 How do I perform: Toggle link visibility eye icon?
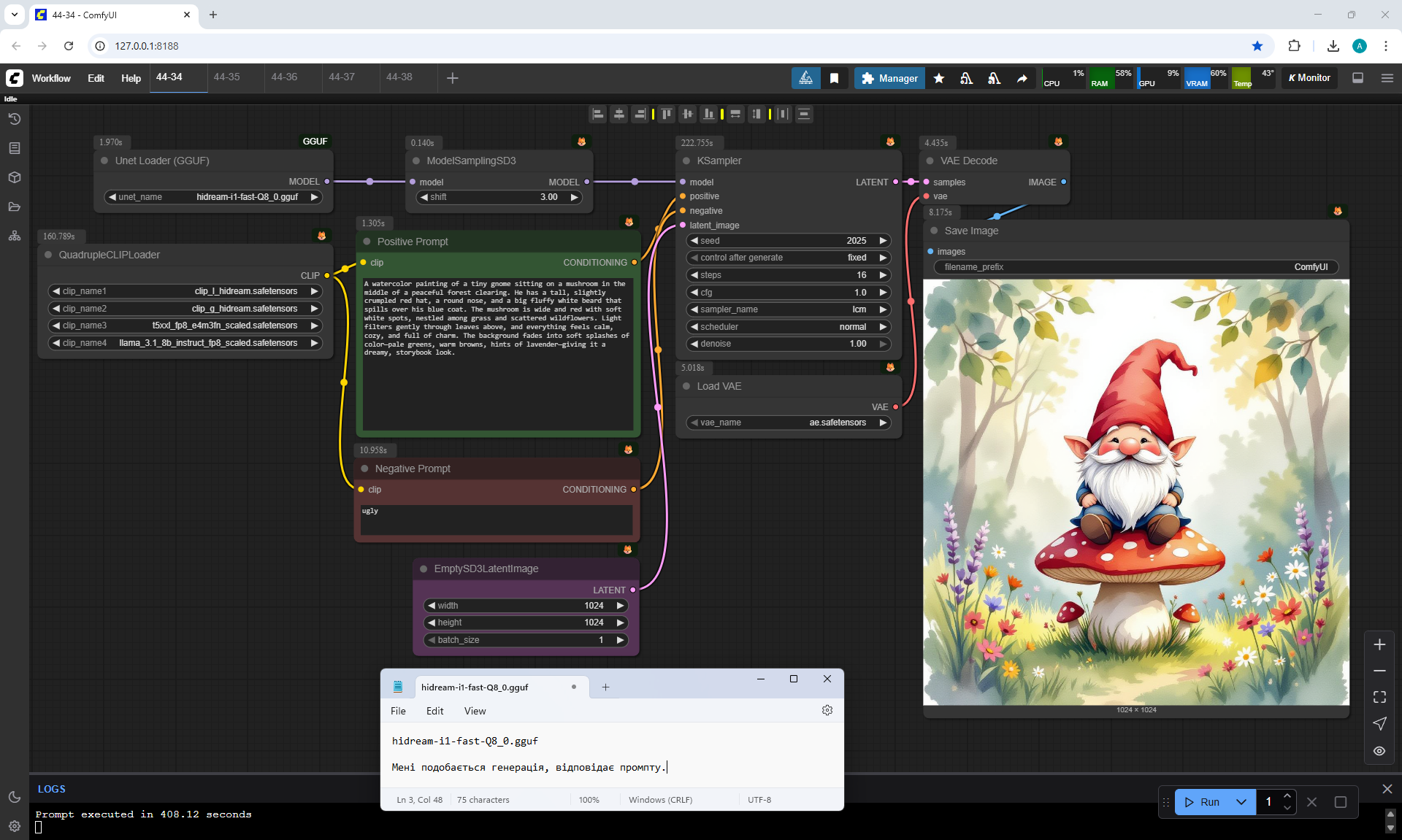(1379, 750)
